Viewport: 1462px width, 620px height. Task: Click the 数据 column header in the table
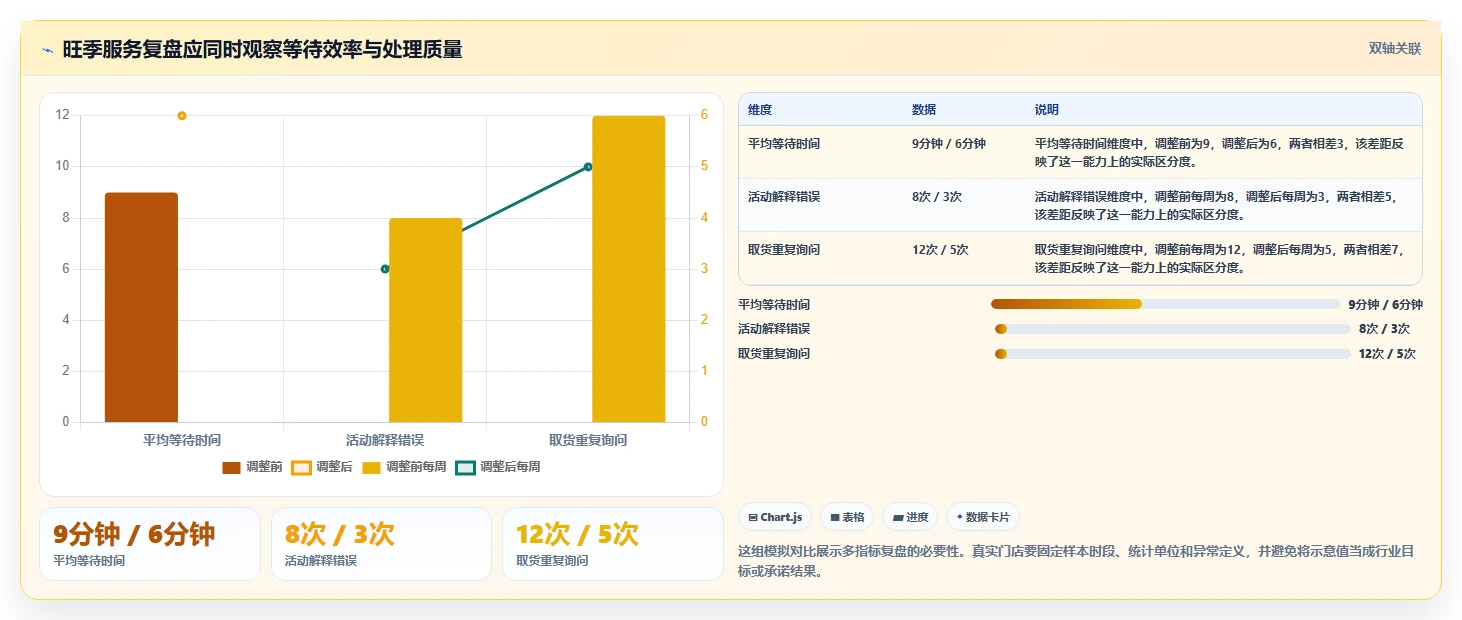pos(924,110)
